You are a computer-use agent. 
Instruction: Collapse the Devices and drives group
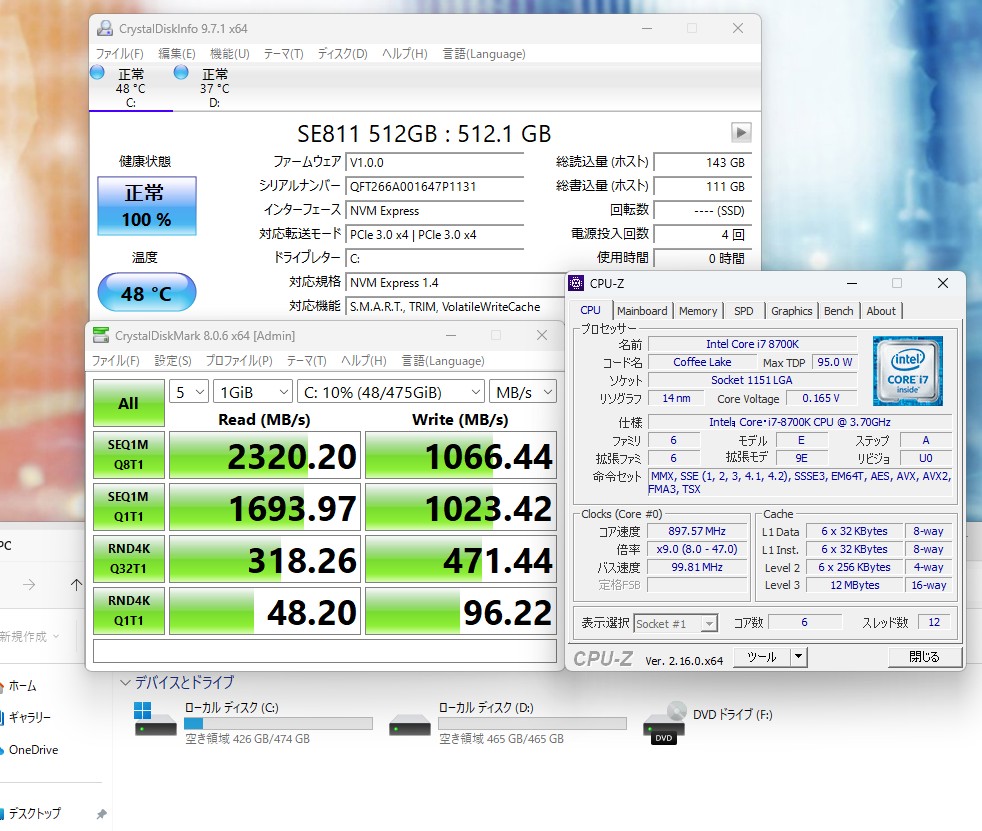125,682
